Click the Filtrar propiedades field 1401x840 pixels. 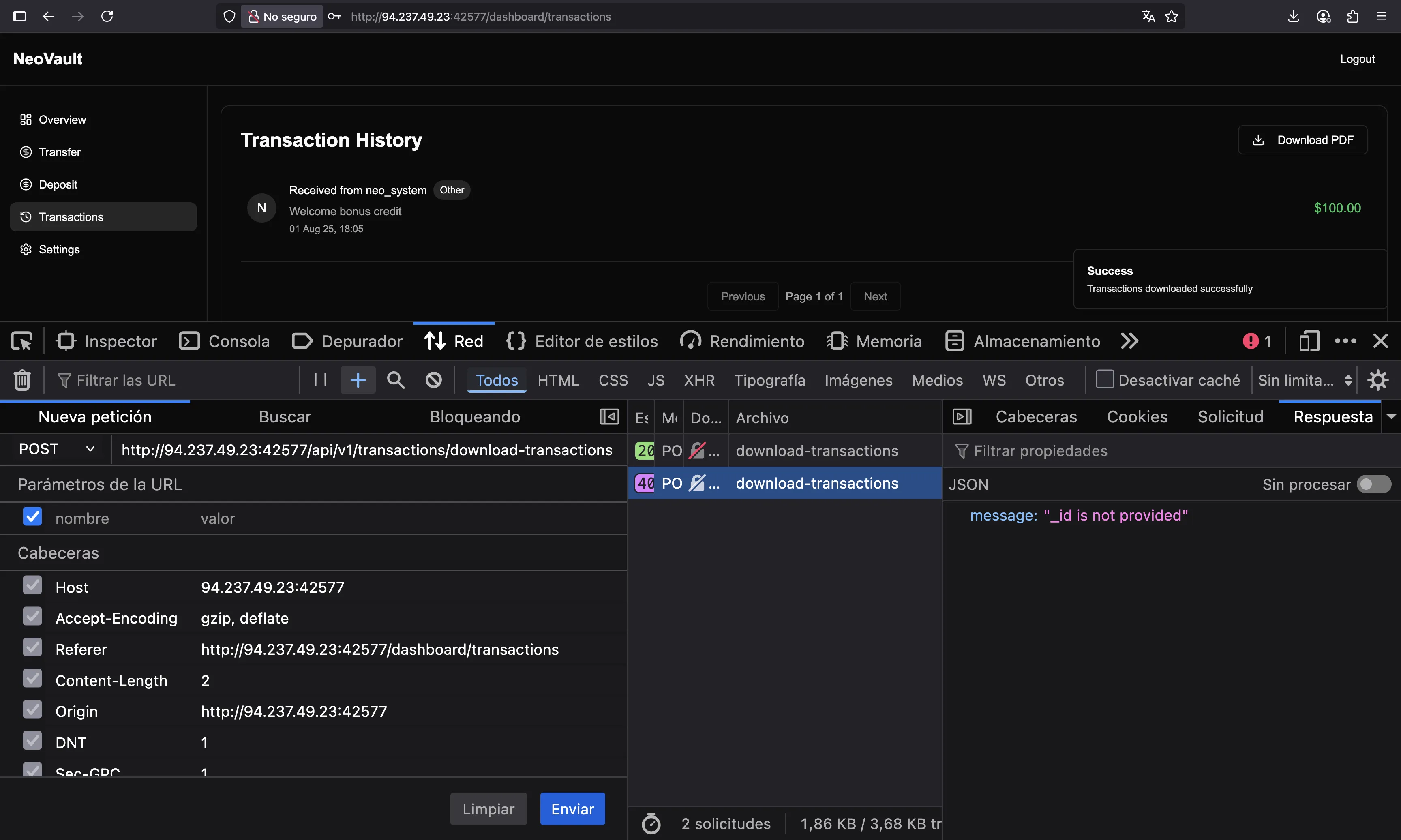1171,450
